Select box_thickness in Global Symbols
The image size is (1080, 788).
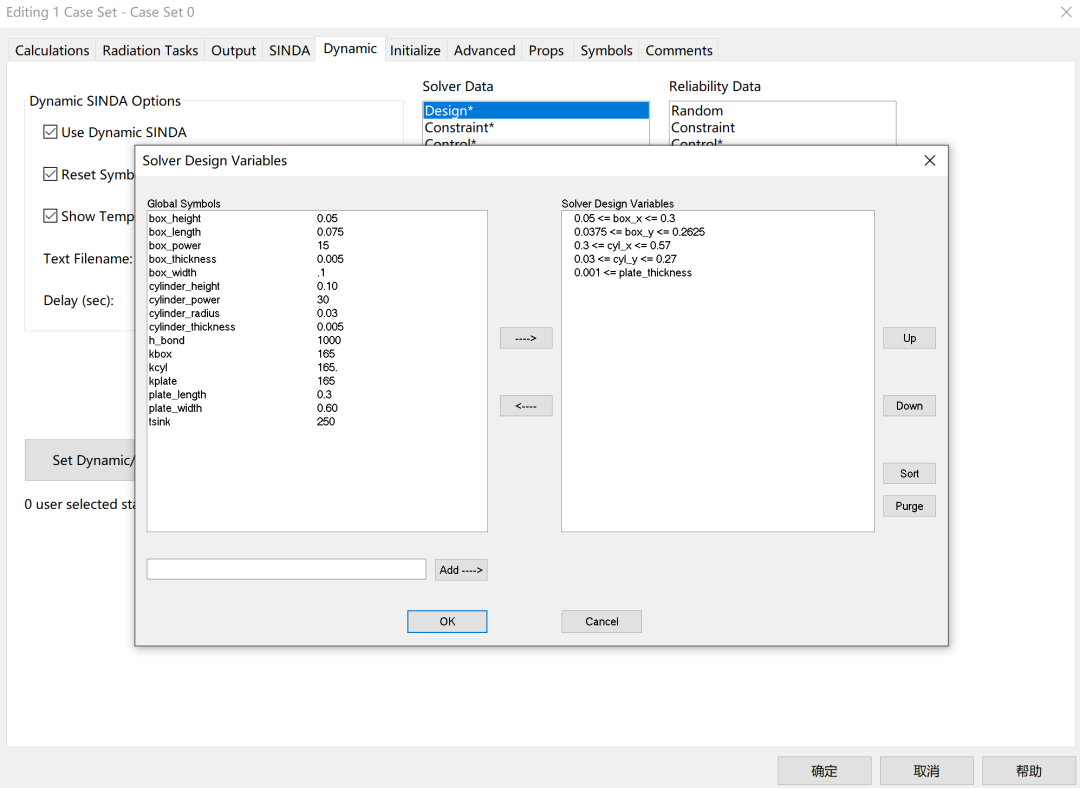(x=317, y=259)
